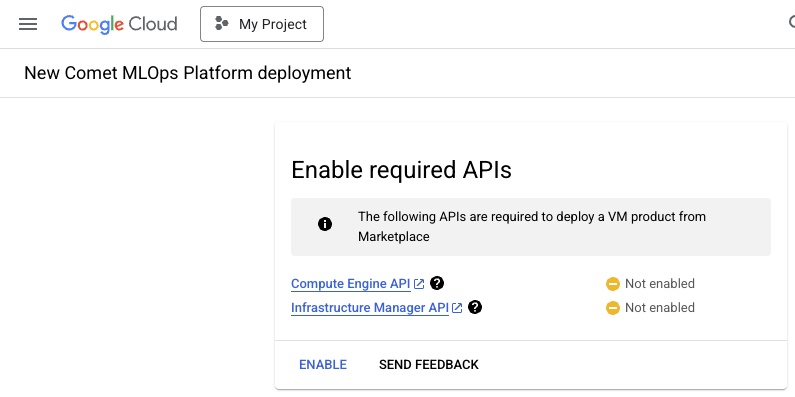This screenshot has width=795, height=397.
Task: Show help for Infrastructure Manager API
Action: click(x=475, y=307)
